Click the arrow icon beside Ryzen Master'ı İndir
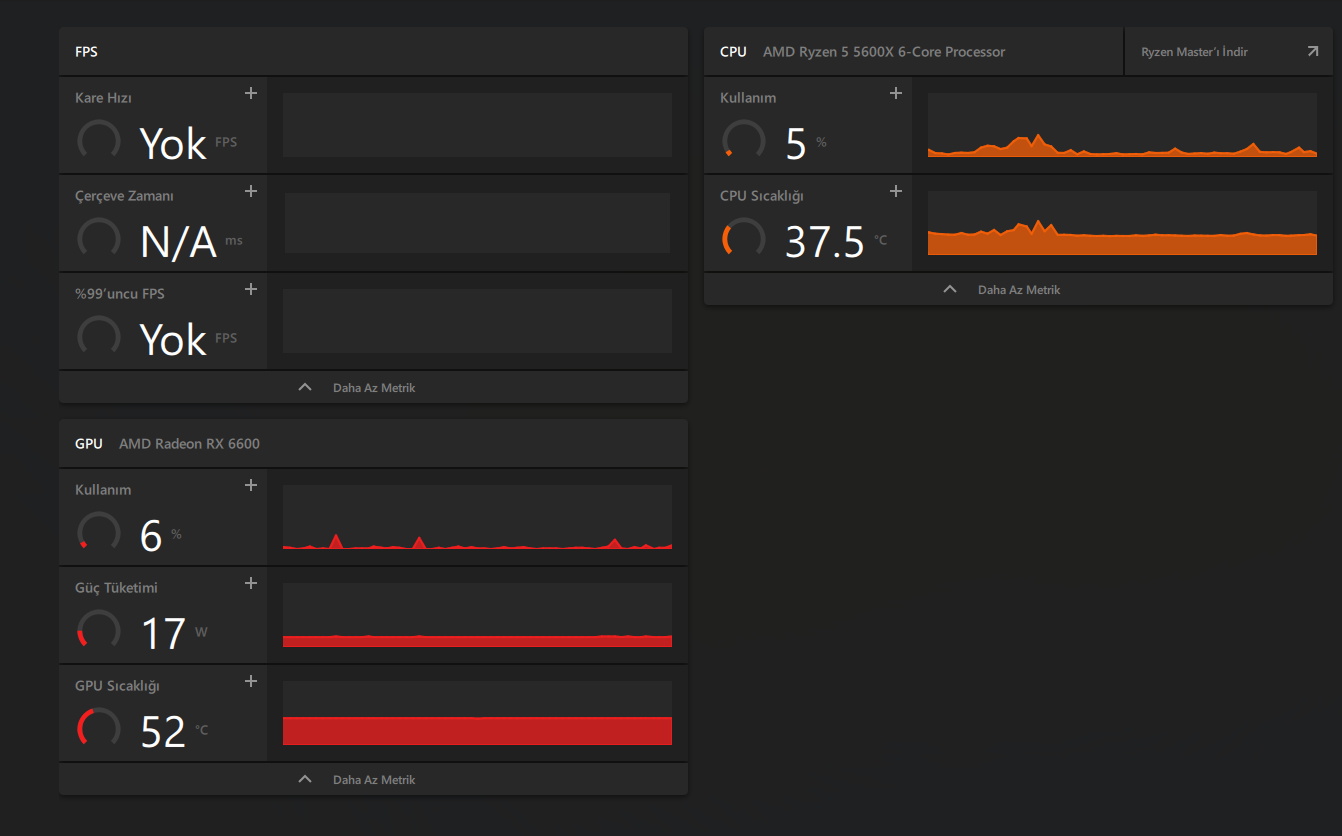This screenshot has height=836, width=1342. click(x=1313, y=51)
